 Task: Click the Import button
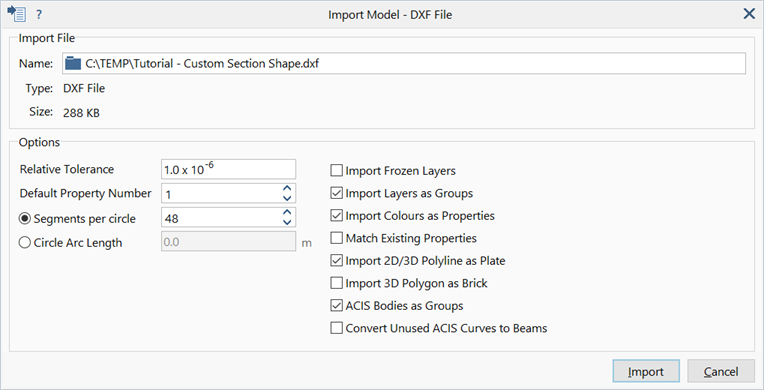tap(646, 371)
